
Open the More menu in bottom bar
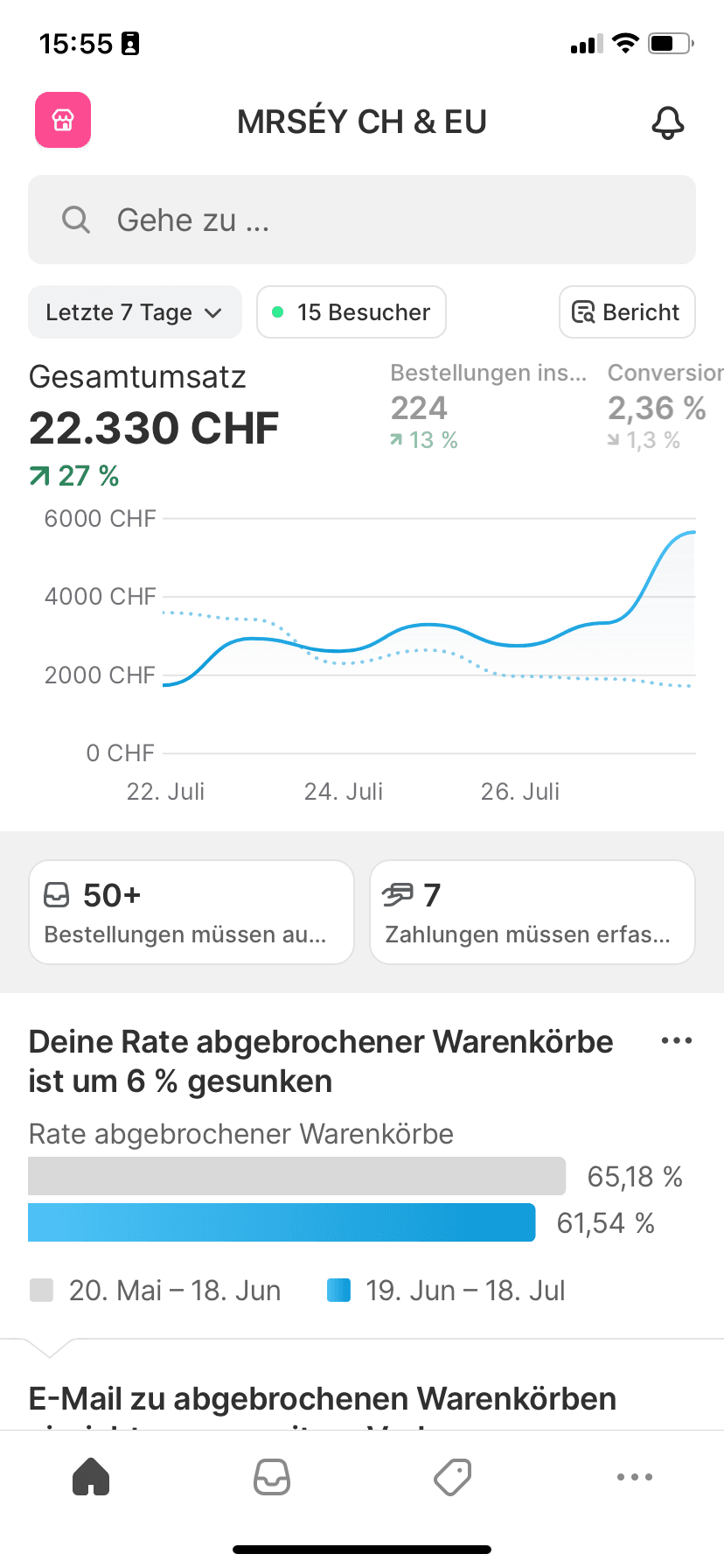tap(634, 1477)
